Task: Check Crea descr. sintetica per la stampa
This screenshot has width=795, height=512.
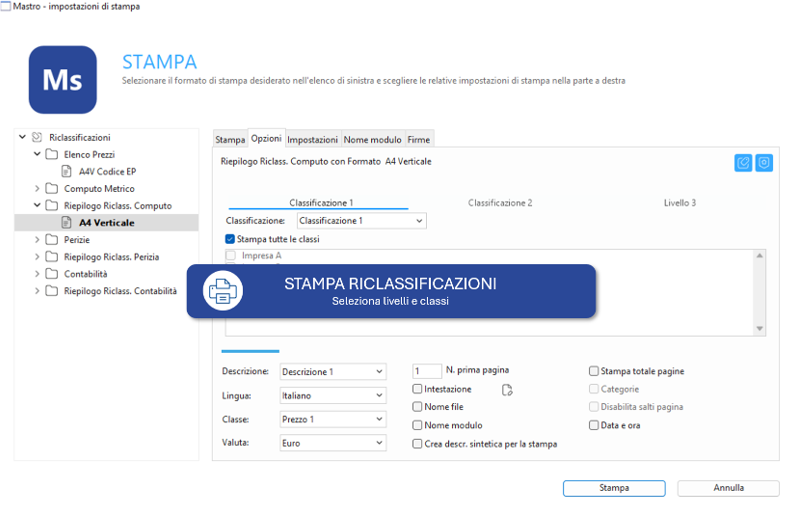Action: [x=417, y=444]
